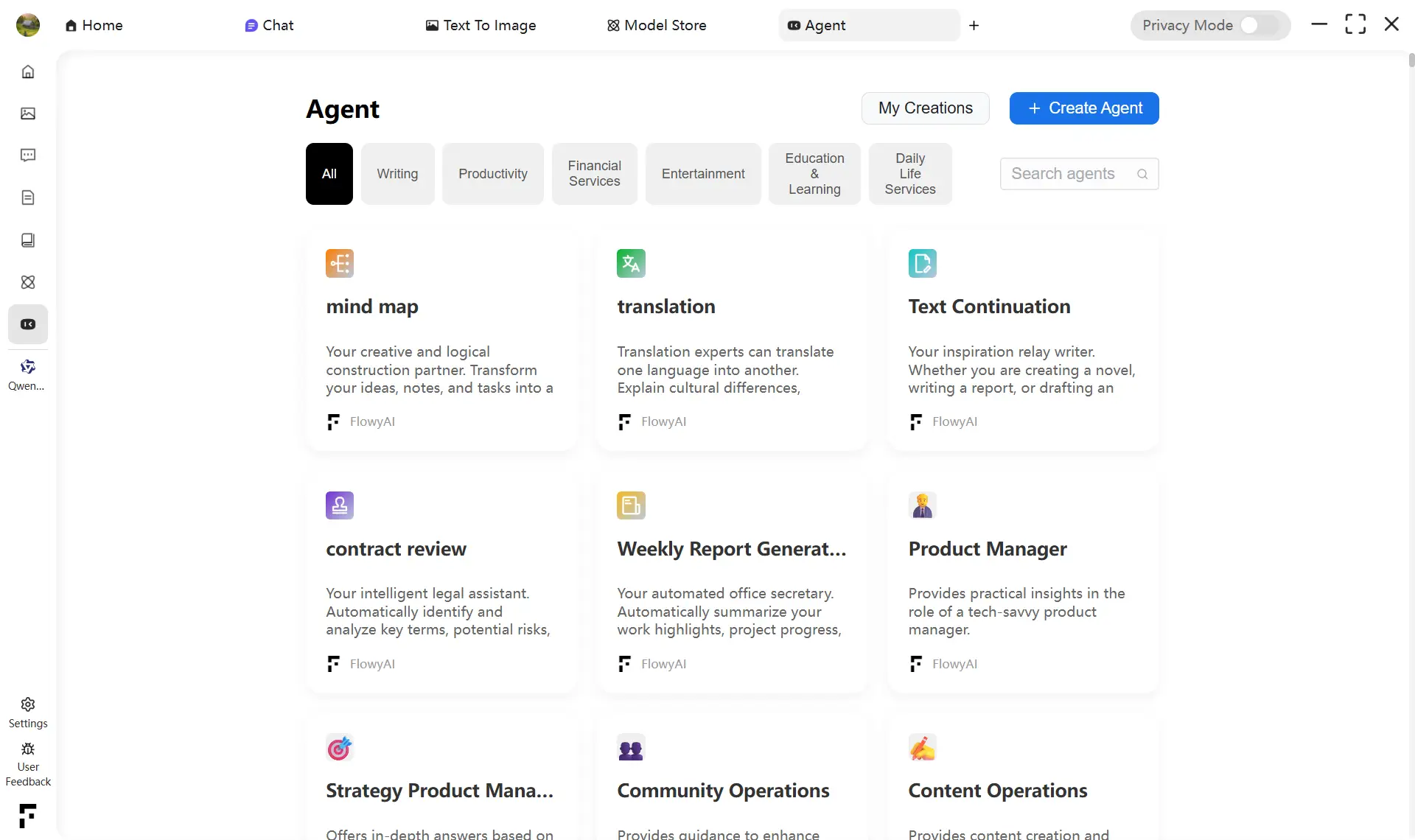Switch to the Text To Image tab
Screen dimensions: 1415x840
pyautogui.click(x=481, y=25)
